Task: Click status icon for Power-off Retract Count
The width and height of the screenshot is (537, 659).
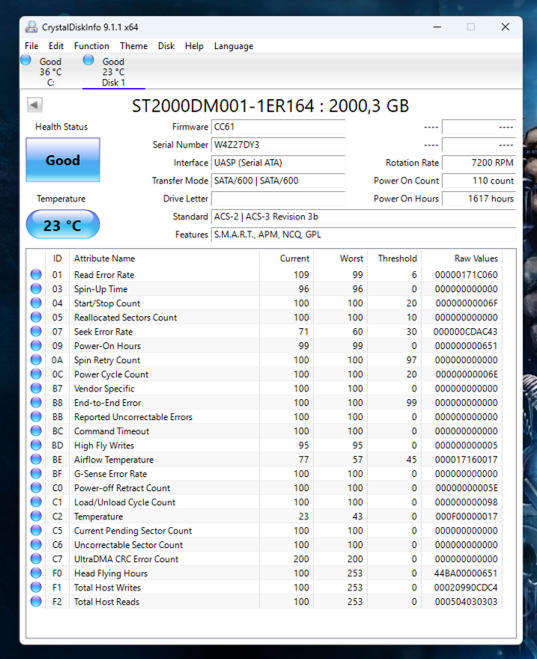Action: [36, 488]
